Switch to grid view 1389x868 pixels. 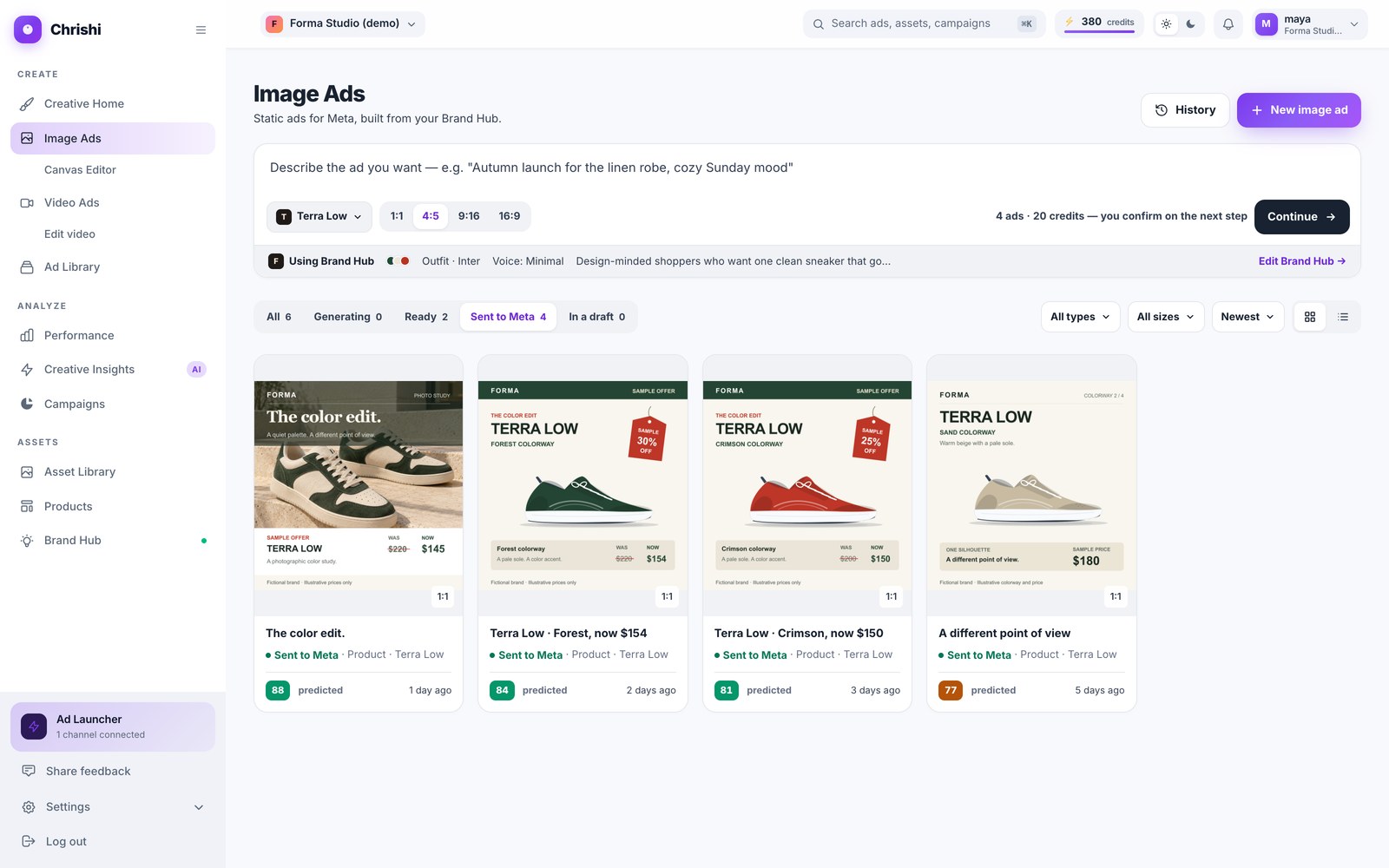tap(1310, 317)
